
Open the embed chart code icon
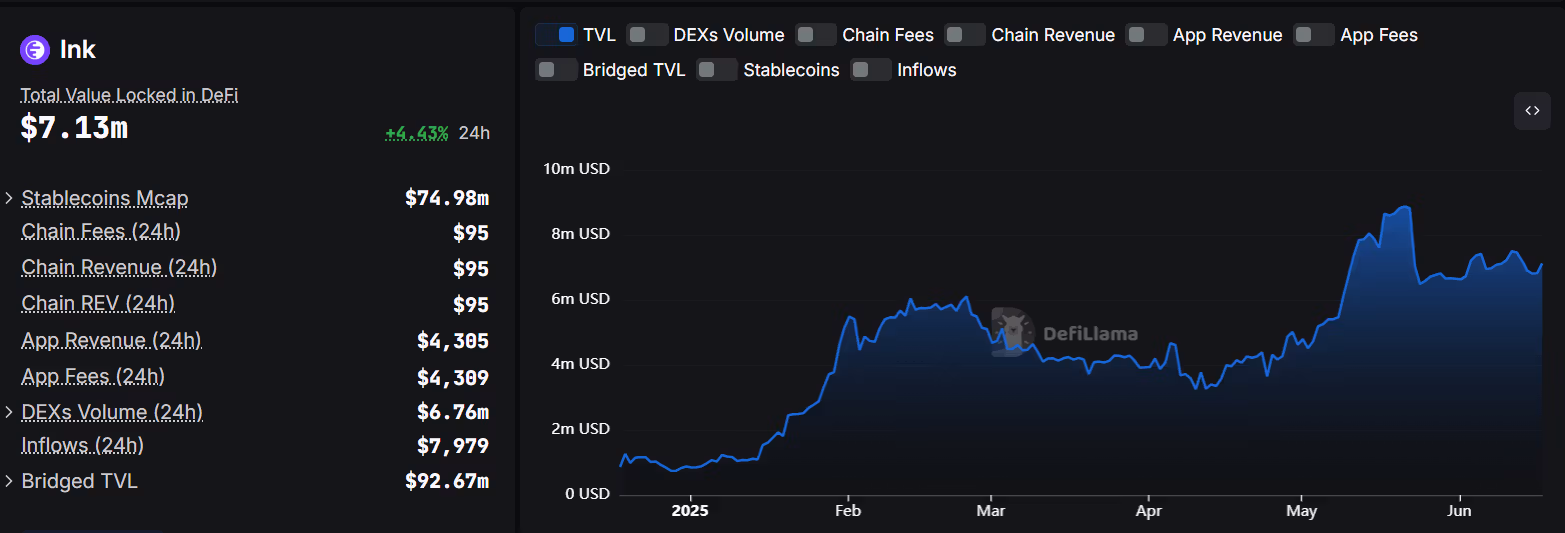click(x=1532, y=111)
